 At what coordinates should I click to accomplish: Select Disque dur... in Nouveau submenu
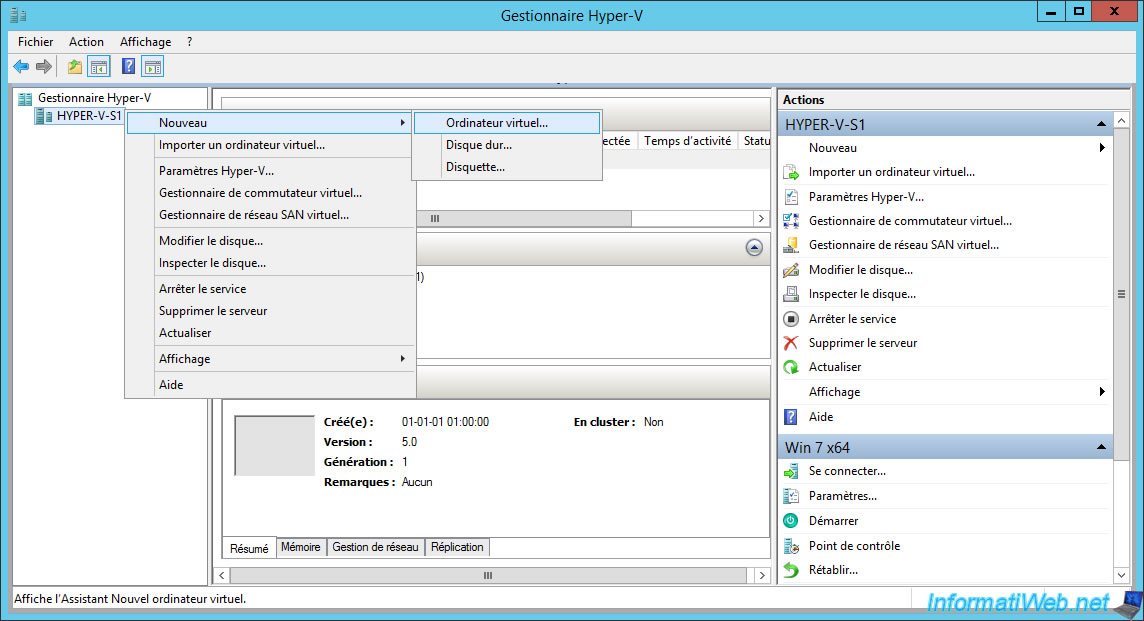[x=507, y=145]
